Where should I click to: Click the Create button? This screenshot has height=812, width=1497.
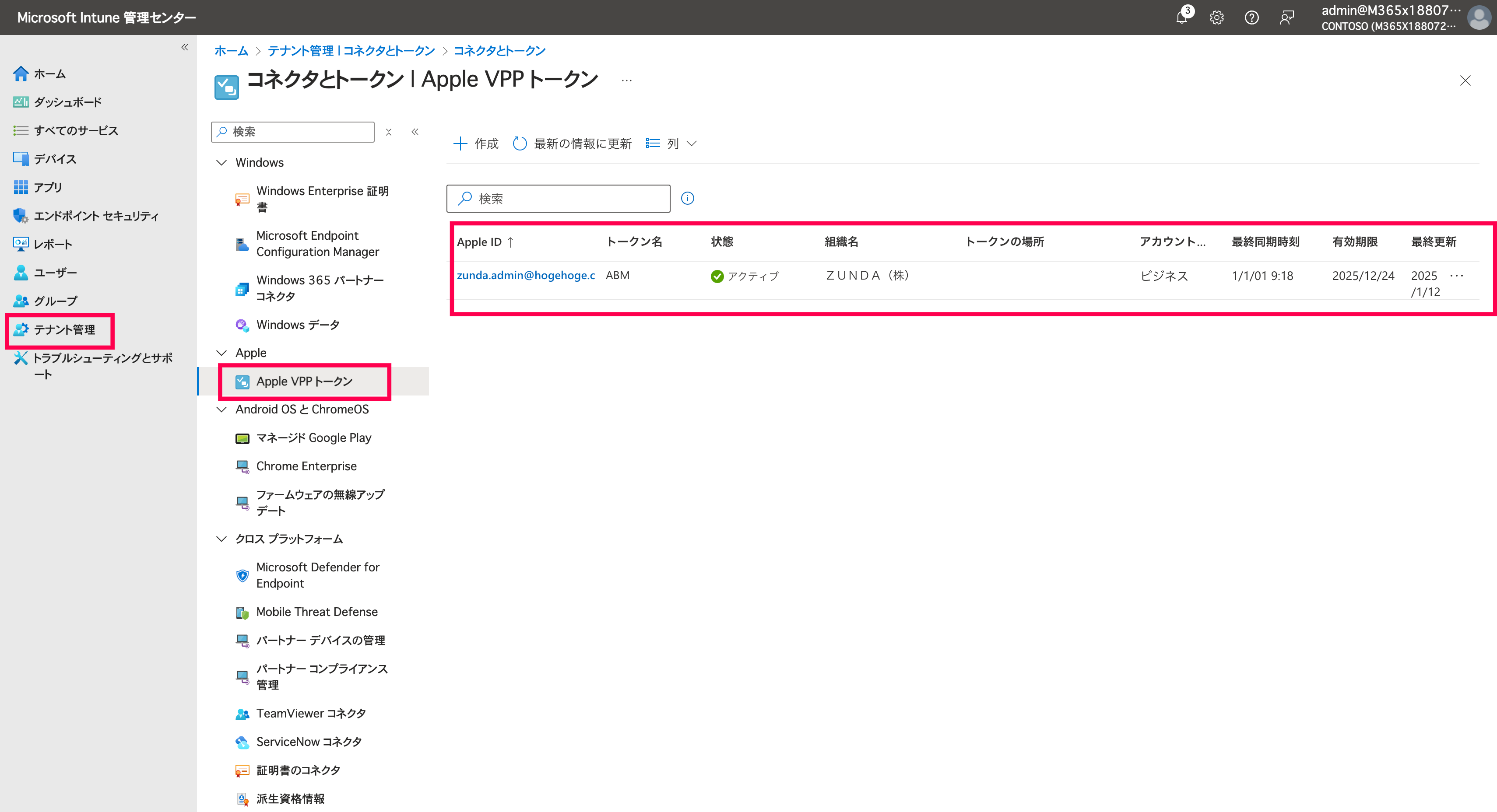click(x=475, y=143)
